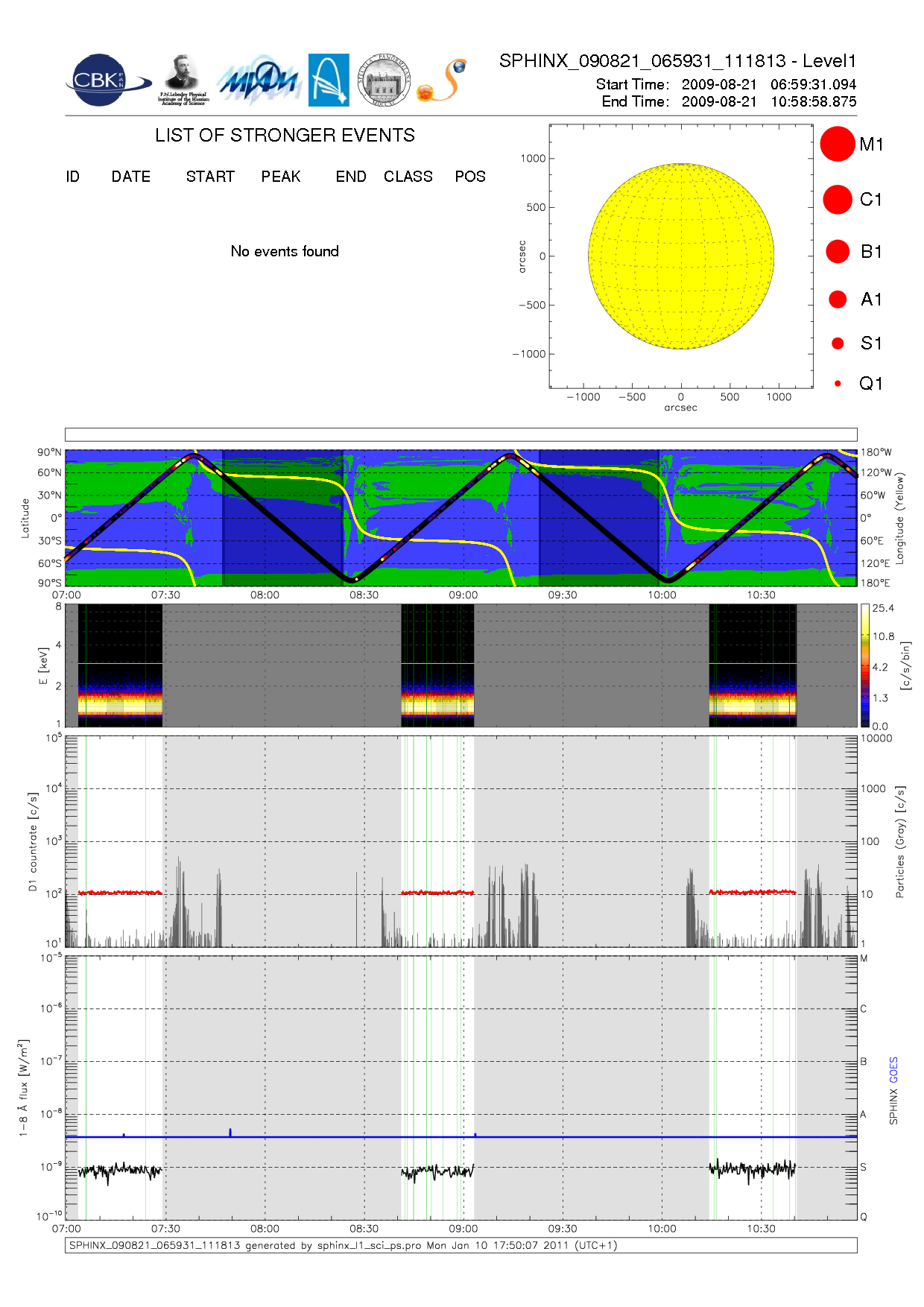The height and width of the screenshot is (1307, 924).
Task: Click the PEAK column header
Action: [x=281, y=177]
